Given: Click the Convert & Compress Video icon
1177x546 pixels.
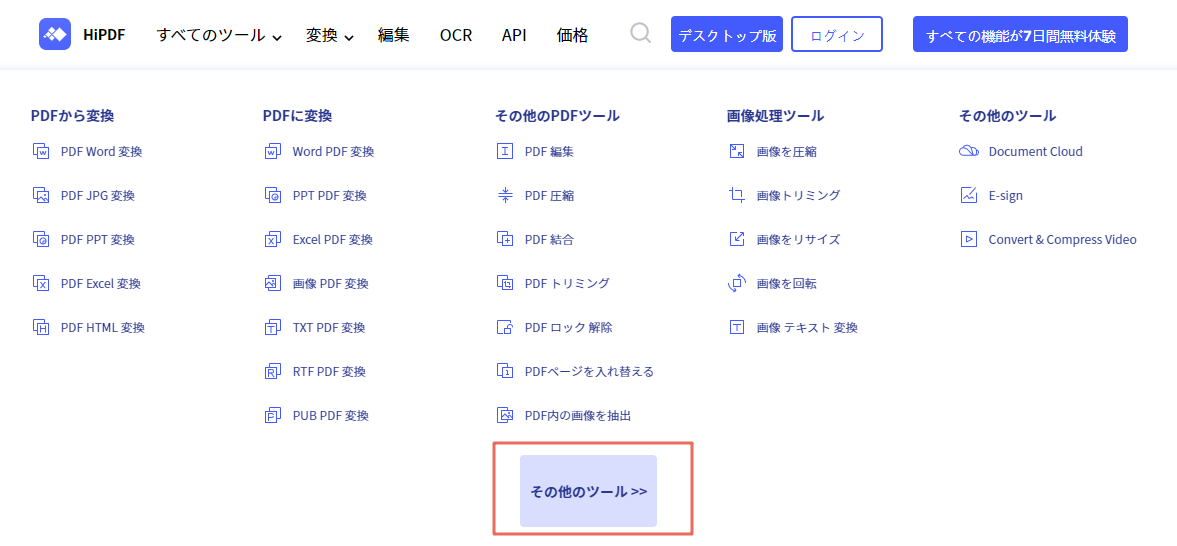Looking at the screenshot, I should (969, 240).
